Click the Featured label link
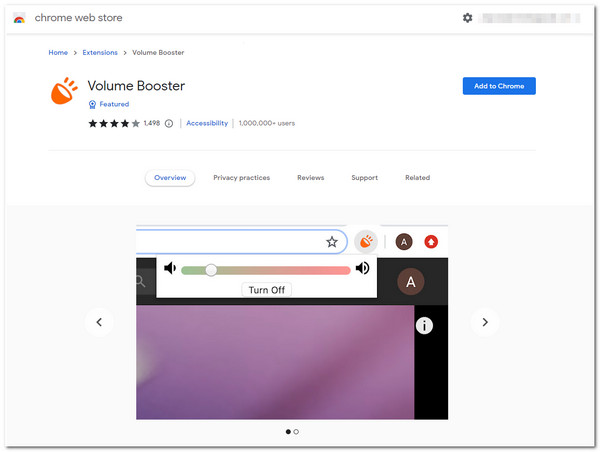600x452 pixels. point(114,104)
